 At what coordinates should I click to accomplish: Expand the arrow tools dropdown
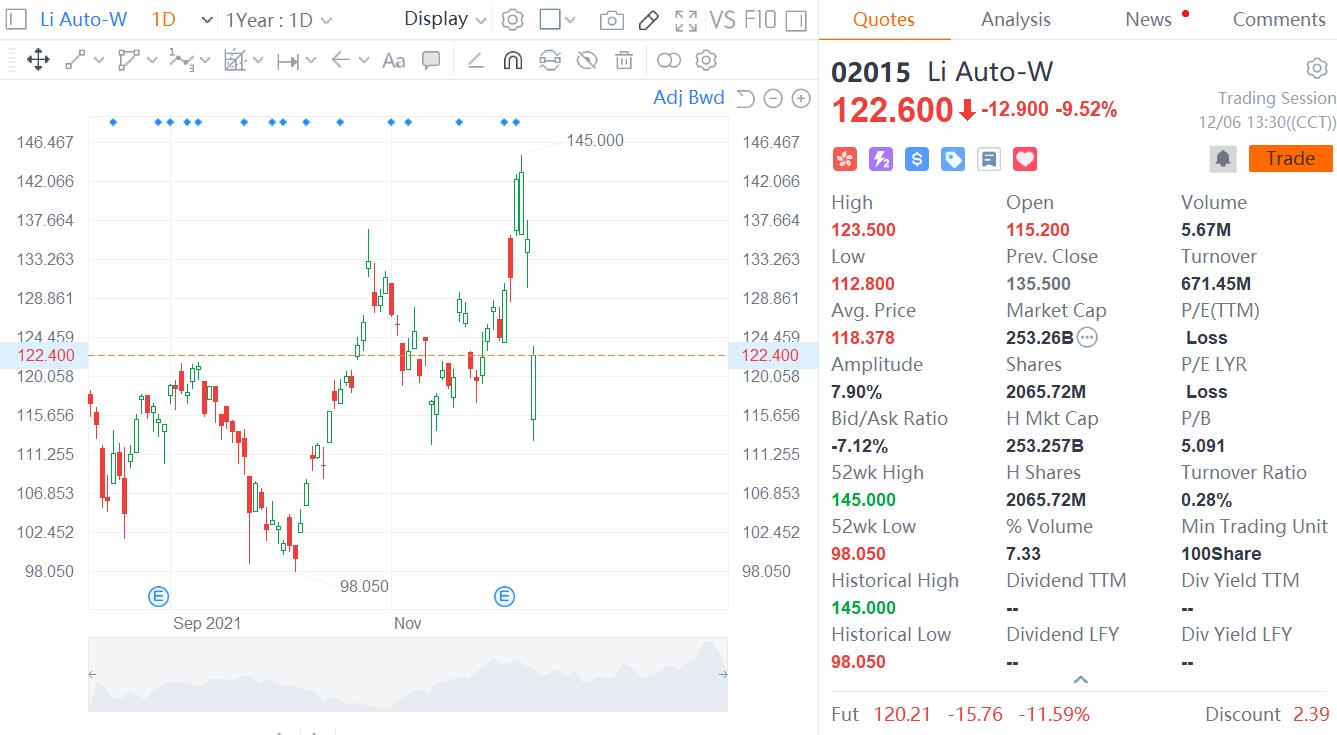tap(364, 61)
